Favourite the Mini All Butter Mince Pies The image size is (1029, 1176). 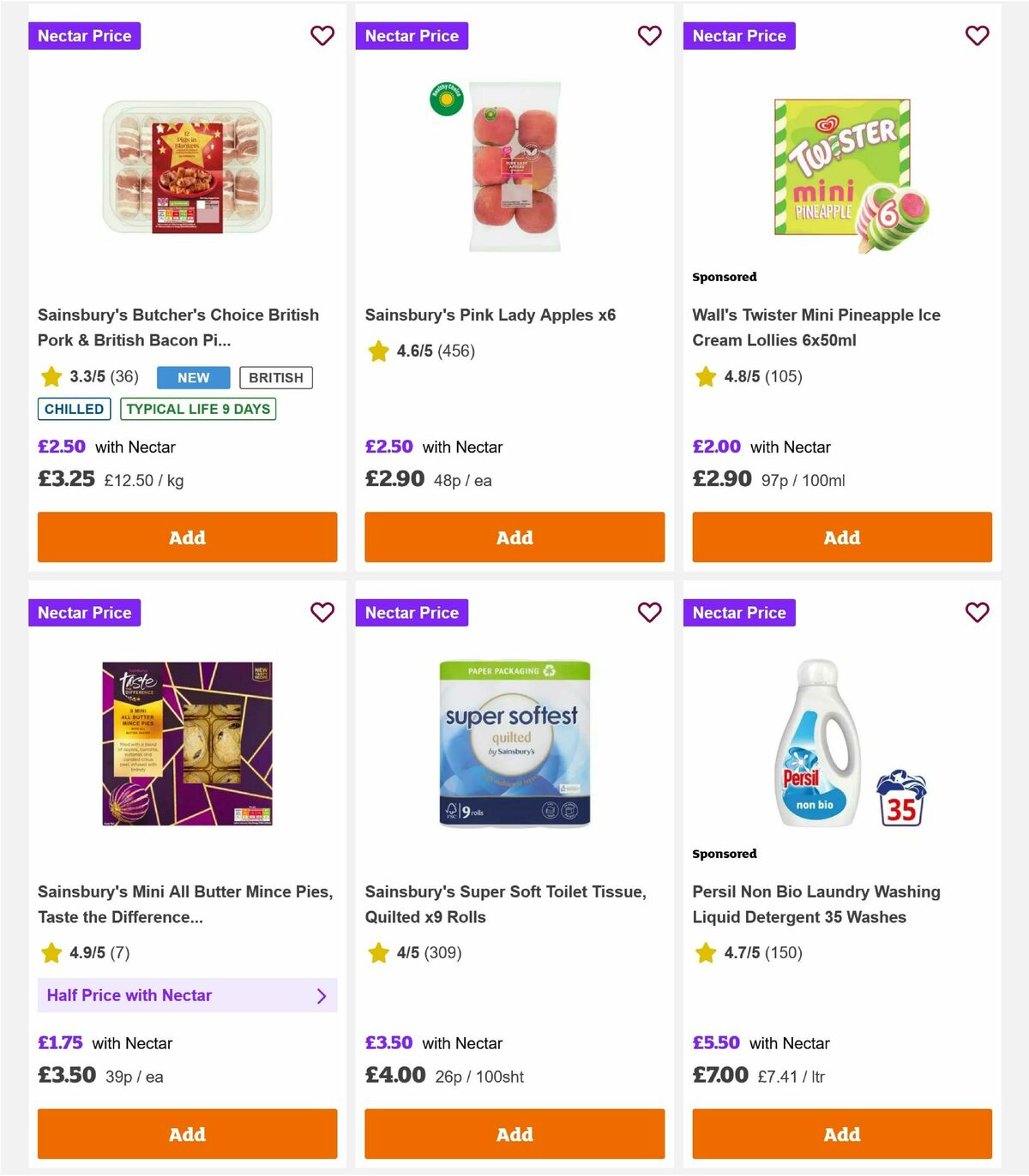pyautogui.click(x=322, y=613)
